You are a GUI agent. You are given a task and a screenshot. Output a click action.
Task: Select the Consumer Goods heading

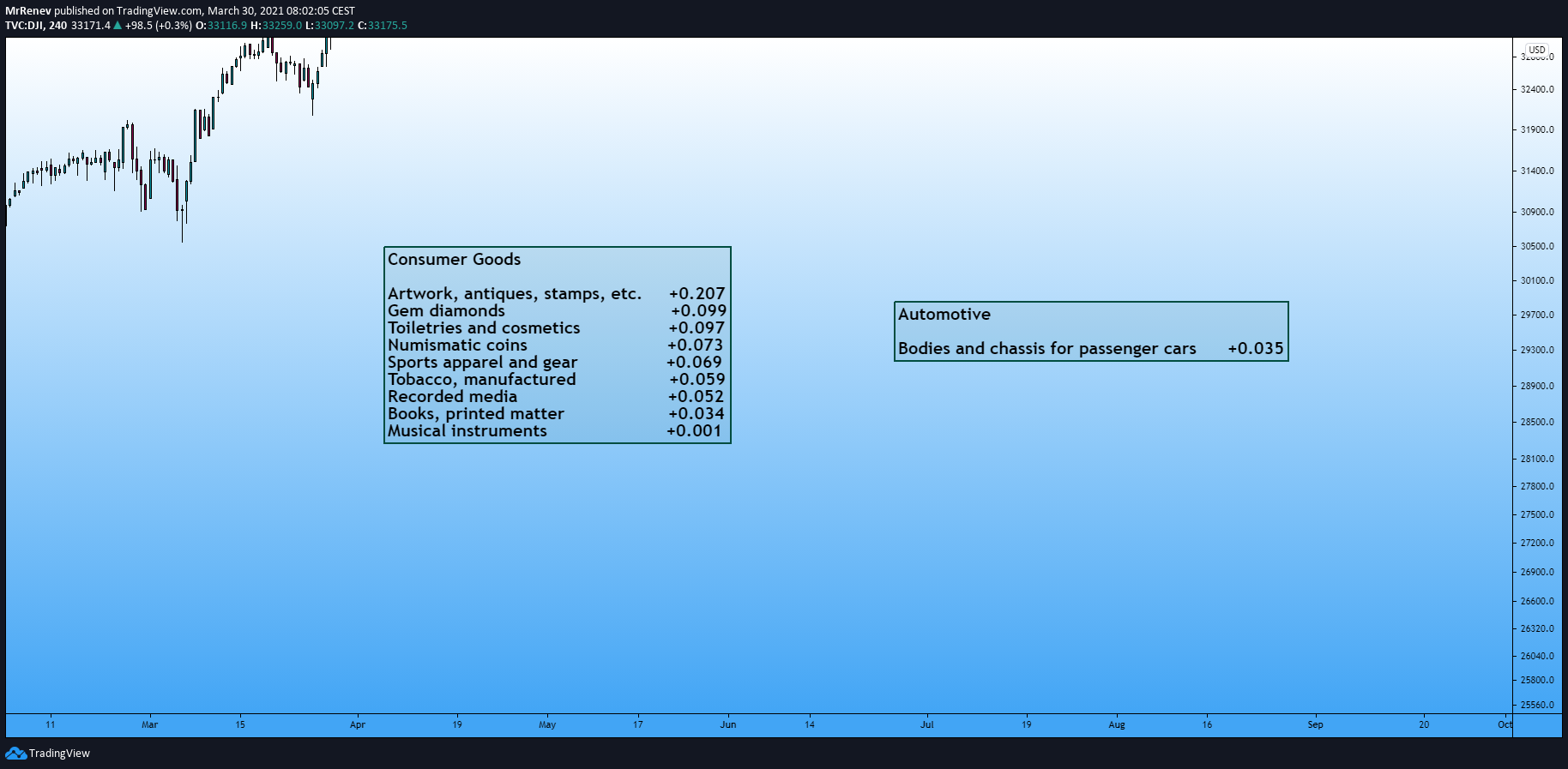pos(454,259)
